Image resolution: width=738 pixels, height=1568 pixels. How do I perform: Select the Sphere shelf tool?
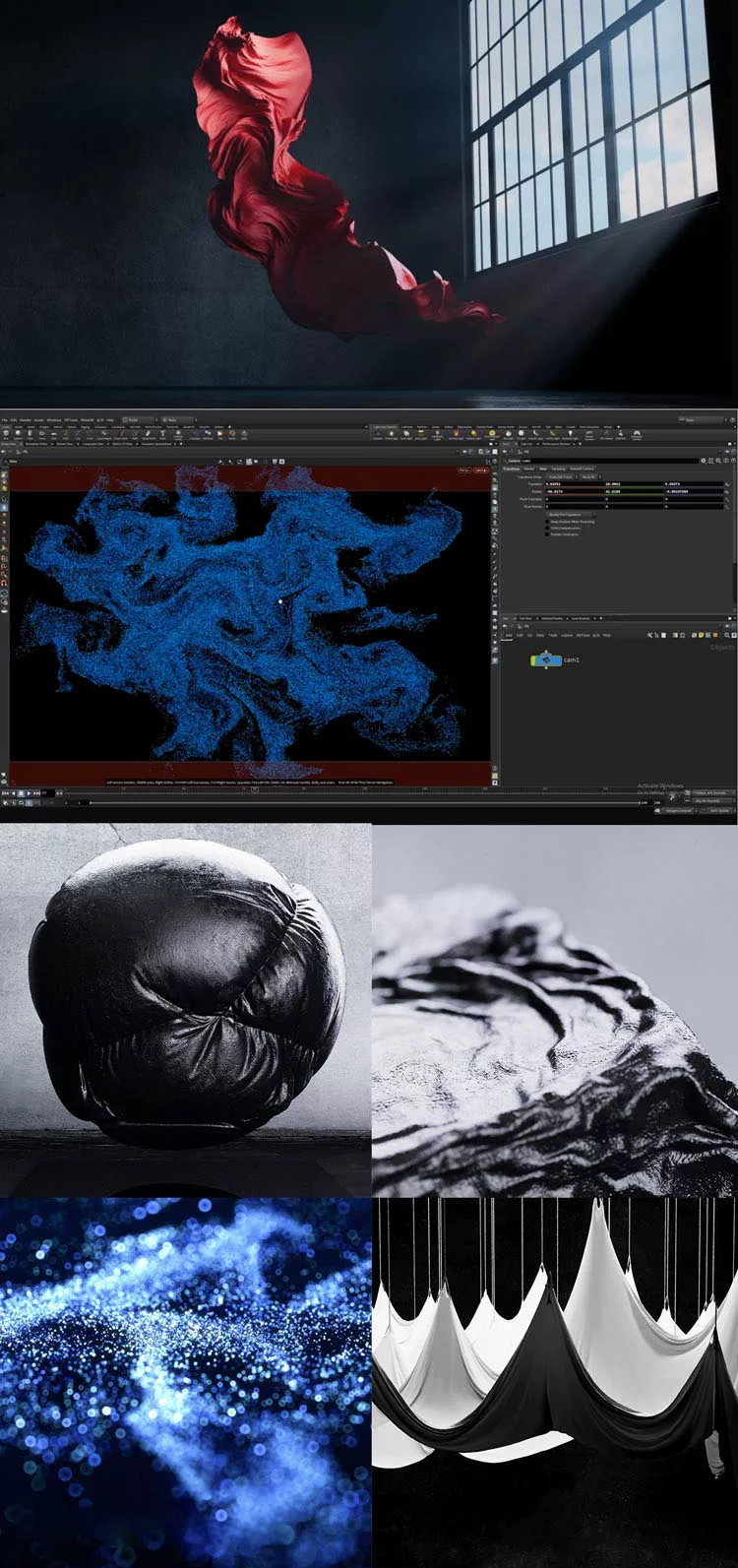point(18,434)
